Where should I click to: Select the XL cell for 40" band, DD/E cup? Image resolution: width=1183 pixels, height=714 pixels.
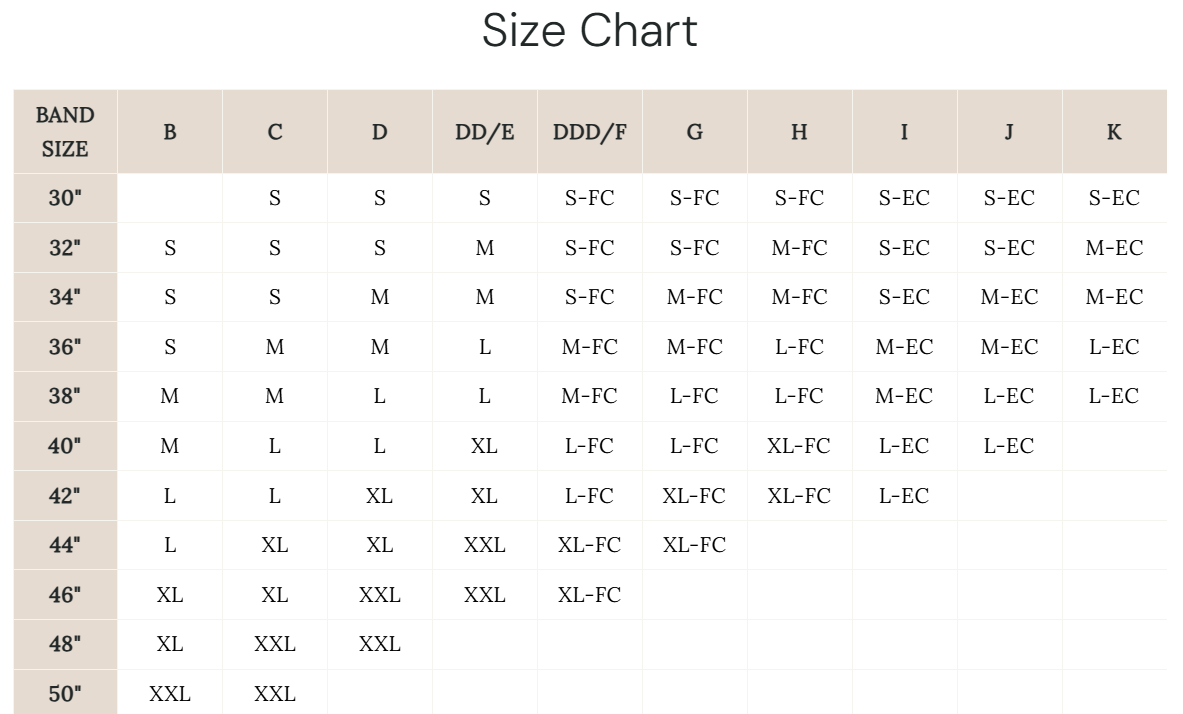(x=485, y=446)
